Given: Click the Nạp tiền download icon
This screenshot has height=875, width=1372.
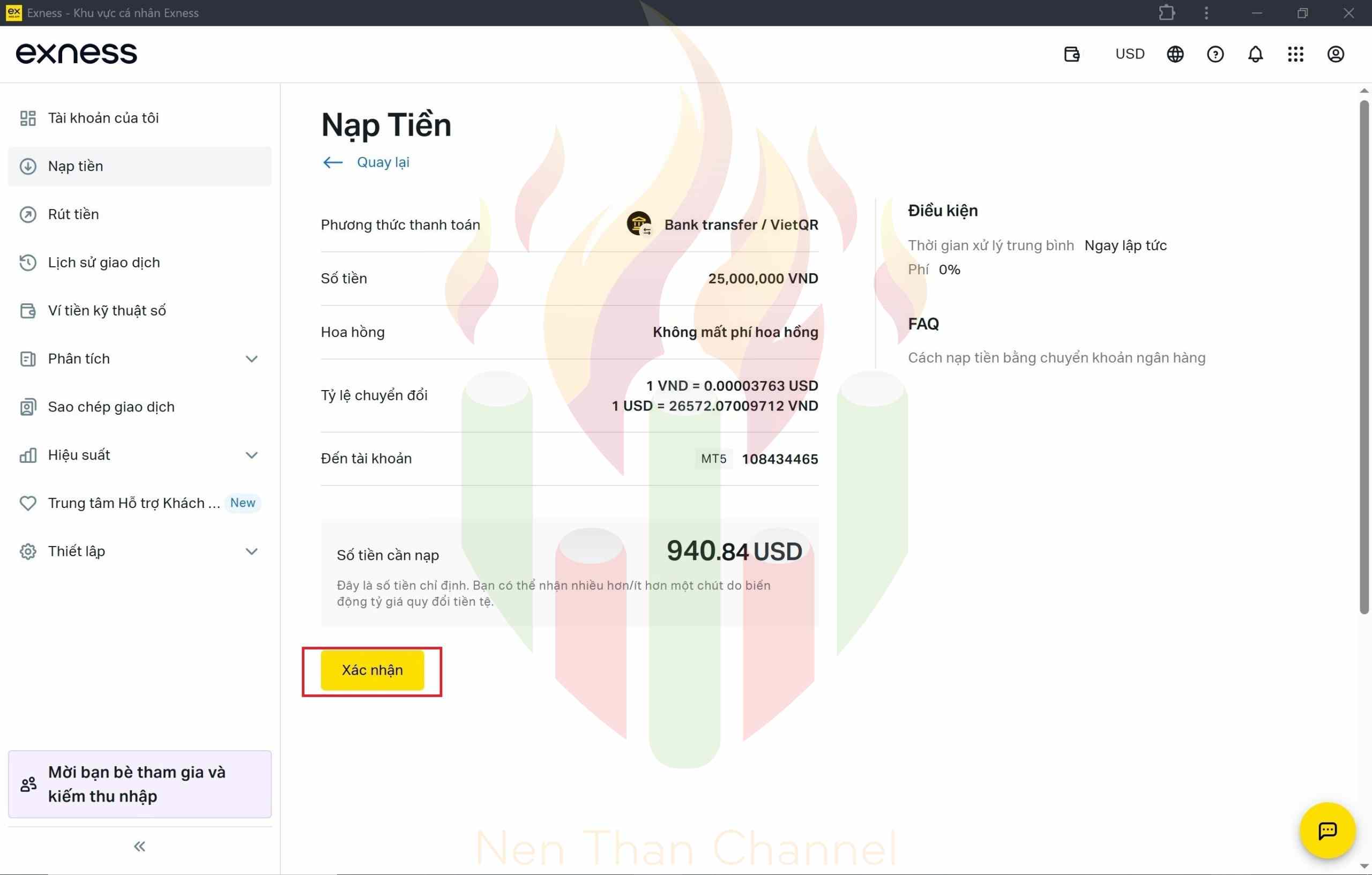Looking at the screenshot, I should 28,166.
